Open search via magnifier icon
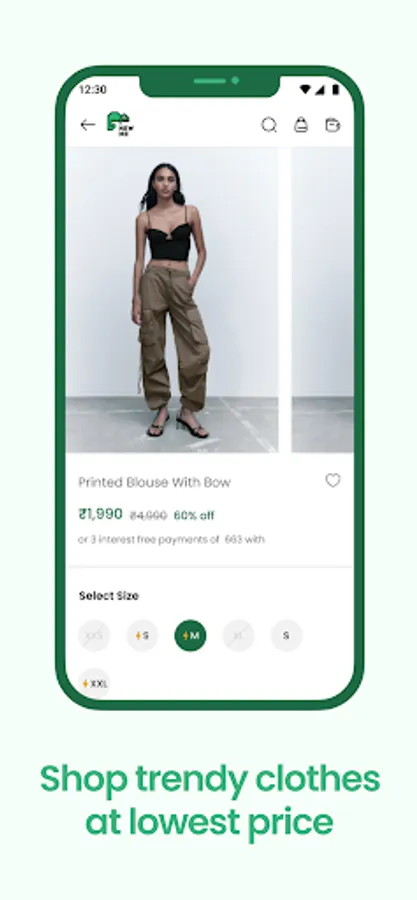Viewport: 417px width, 900px height. click(269, 125)
